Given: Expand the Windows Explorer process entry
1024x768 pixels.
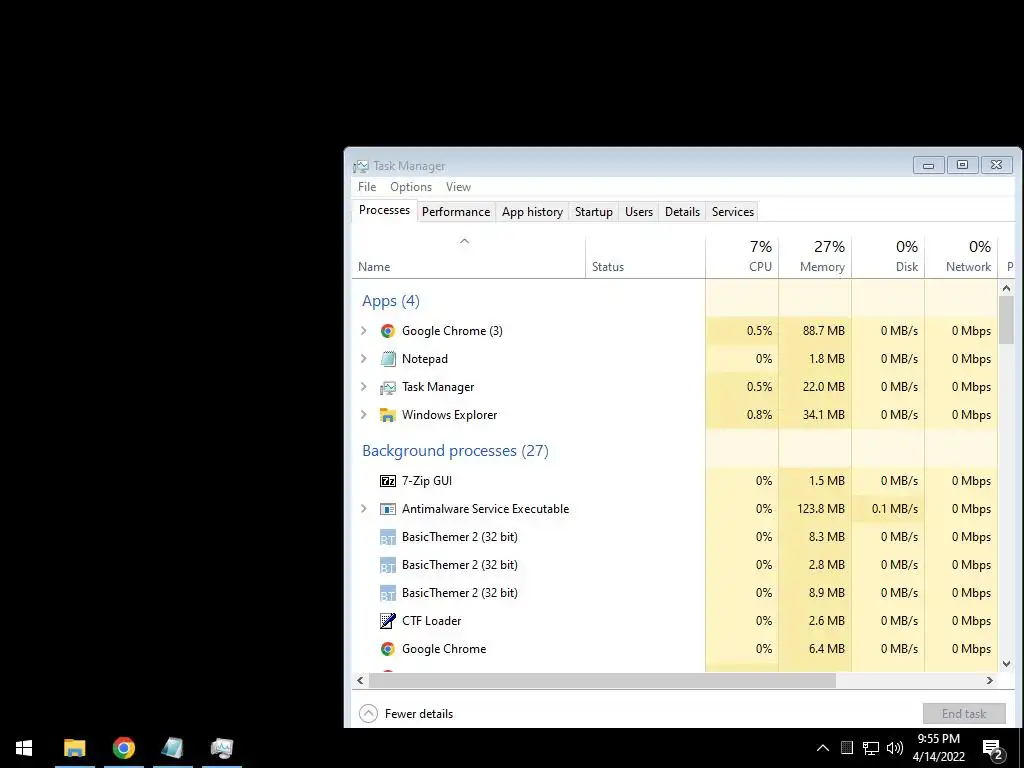Looking at the screenshot, I should (x=364, y=415).
